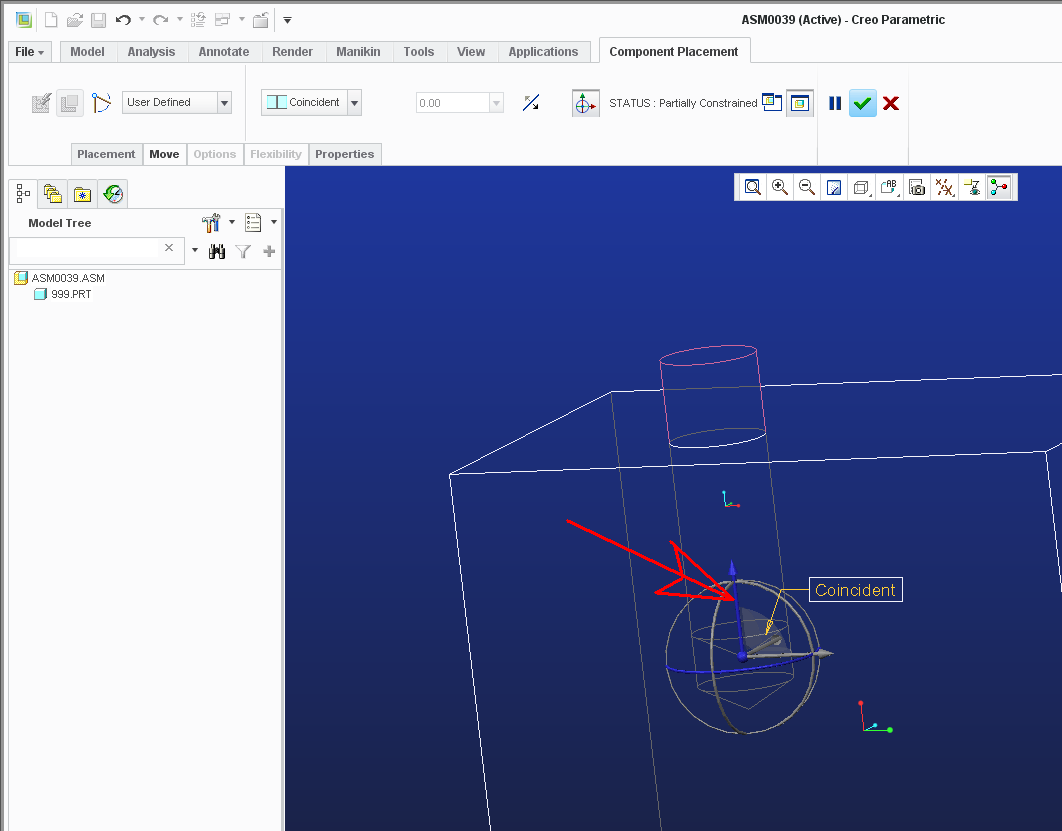Click the Open file icon

[x=75, y=20]
